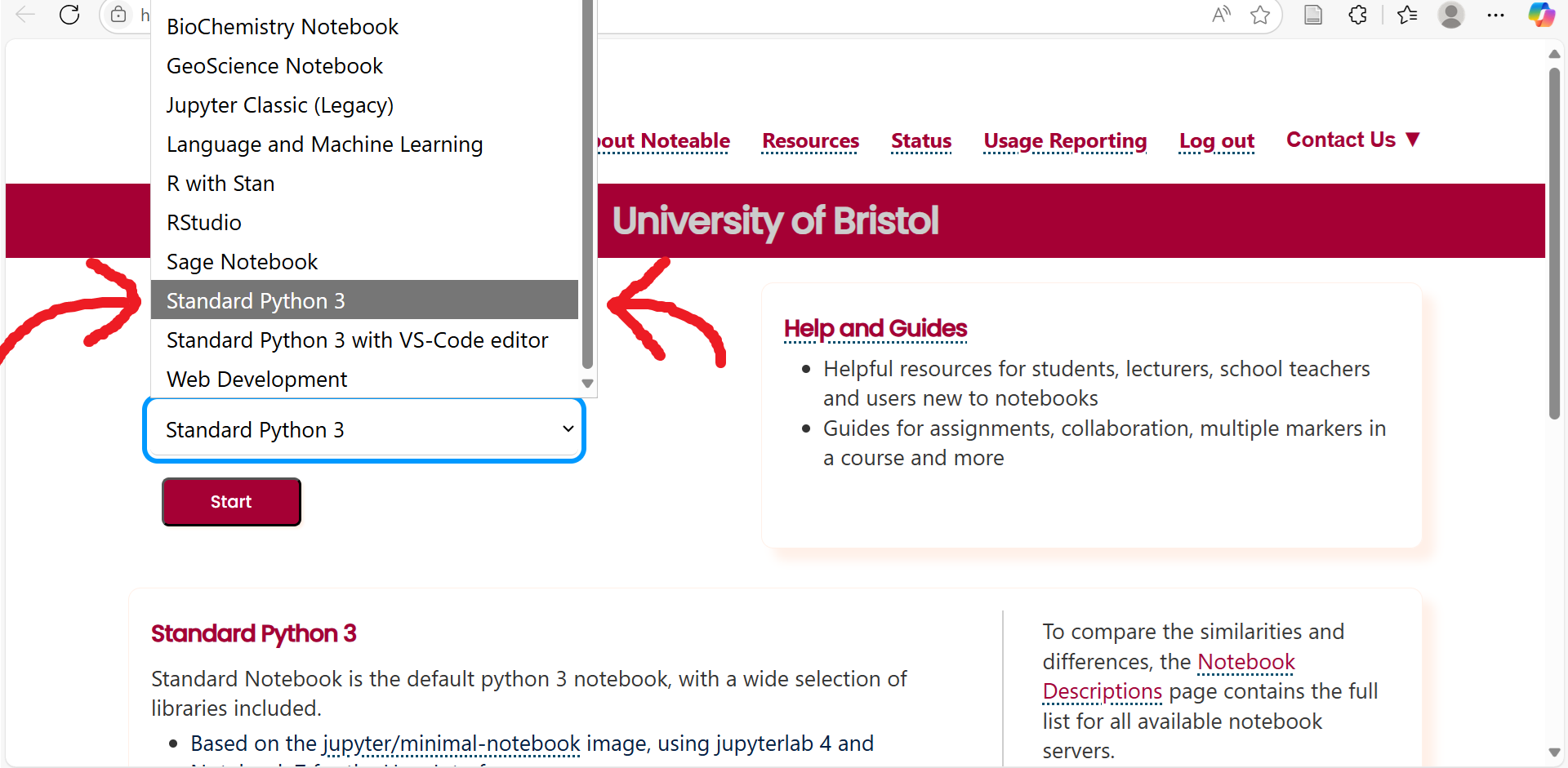Click the browser refresh icon
The width and height of the screenshot is (1568, 768).
pyautogui.click(x=69, y=15)
